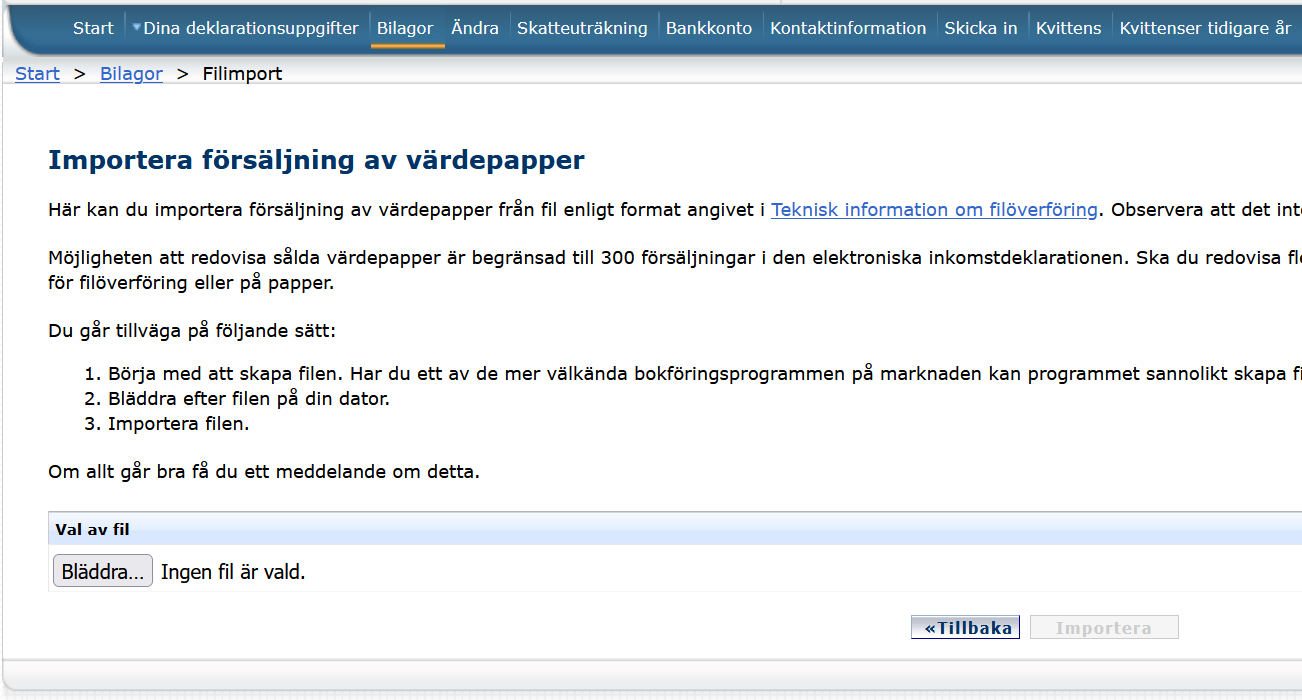This screenshot has width=1302, height=700.
Task: Switch to the Kvittens tab
Action: coord(1068,28)
